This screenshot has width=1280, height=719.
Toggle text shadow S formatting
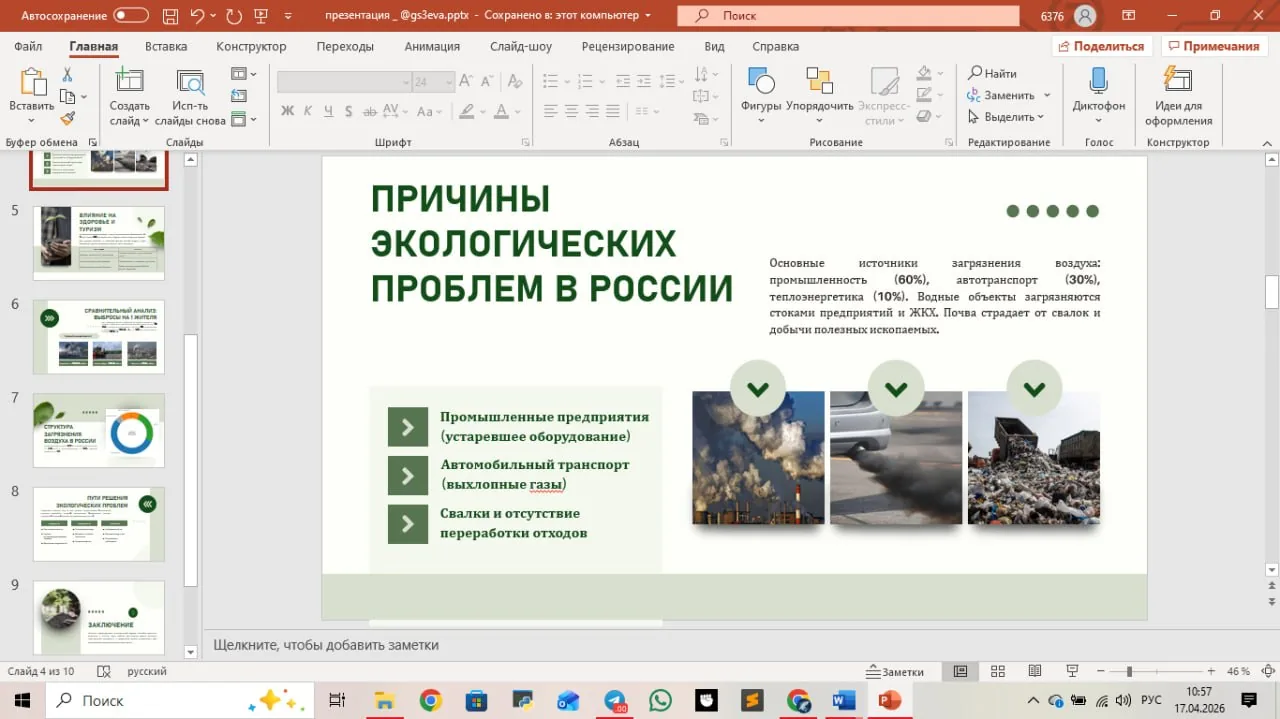[x=350, y=111]
